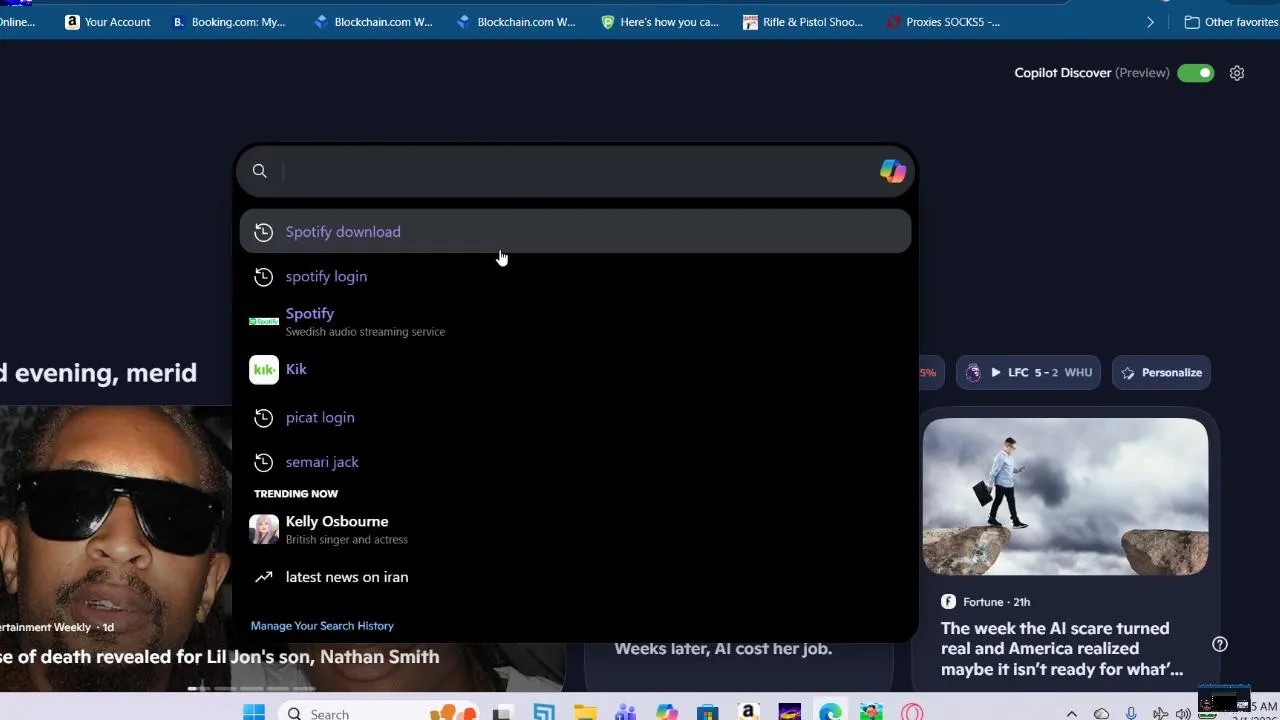Launch Copilot app from taskbar
This screenshot has width=1280, height=720.
coord(667,713)
